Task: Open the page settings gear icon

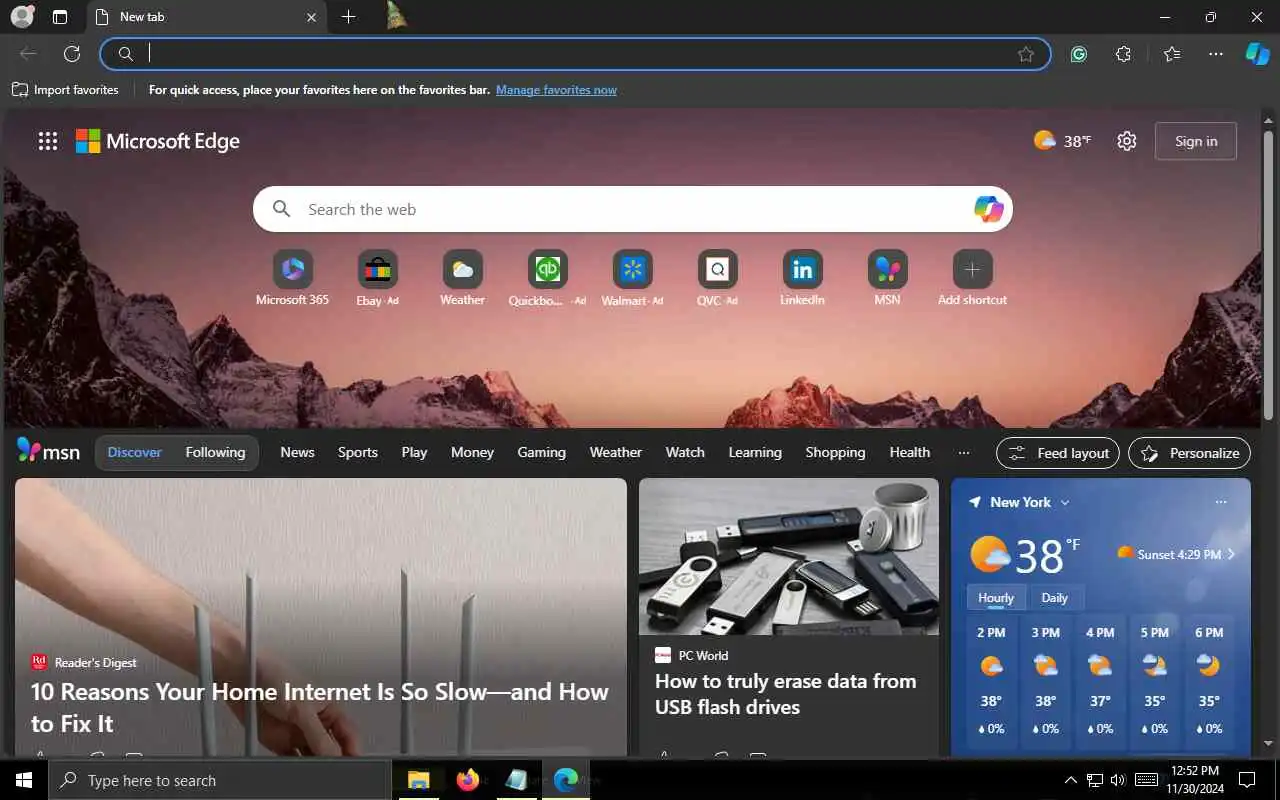Action: tap(1127, 141)
